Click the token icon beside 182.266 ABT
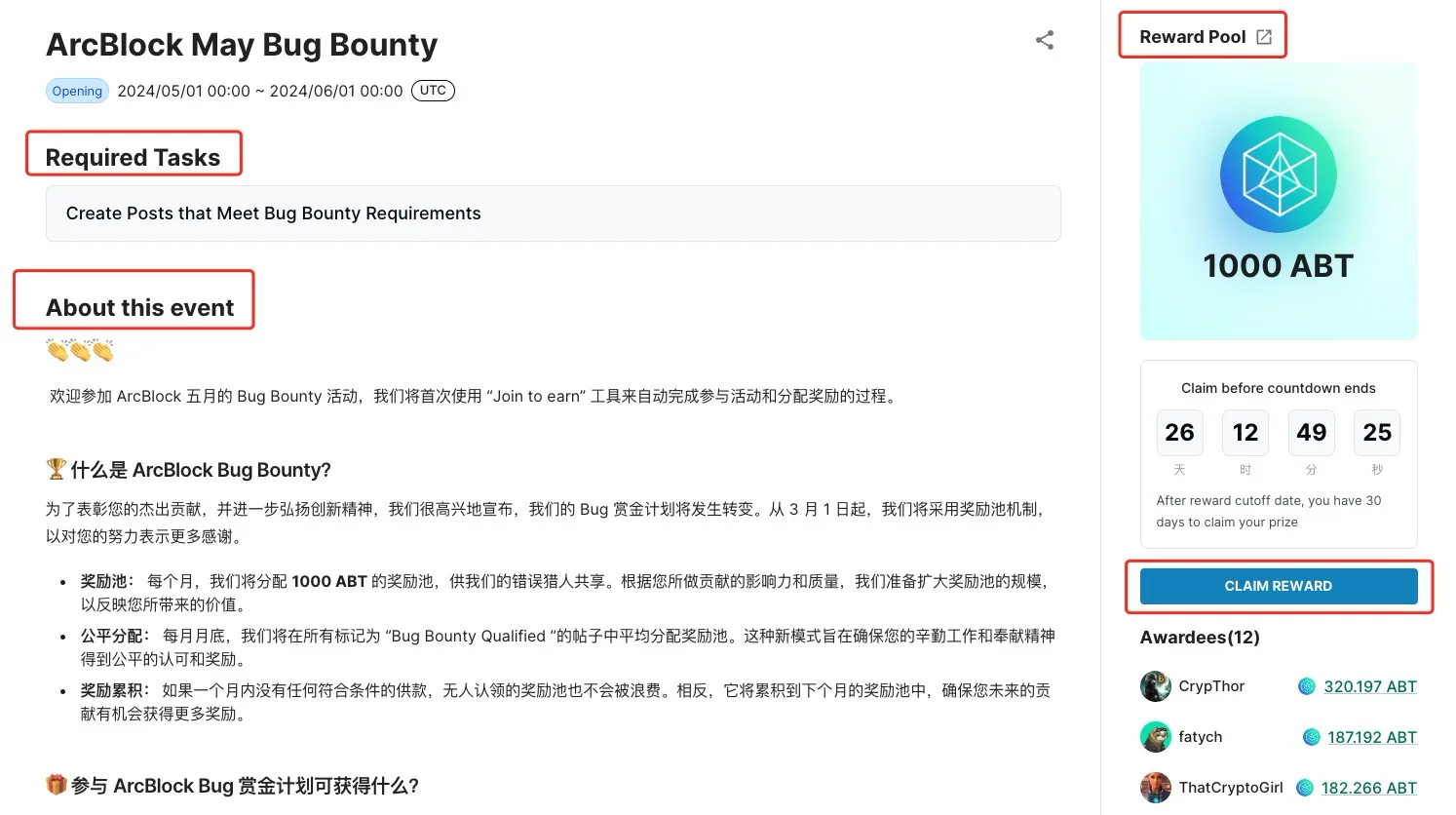This screenshot has height=815, width=1456. [x=1305, y=788]
